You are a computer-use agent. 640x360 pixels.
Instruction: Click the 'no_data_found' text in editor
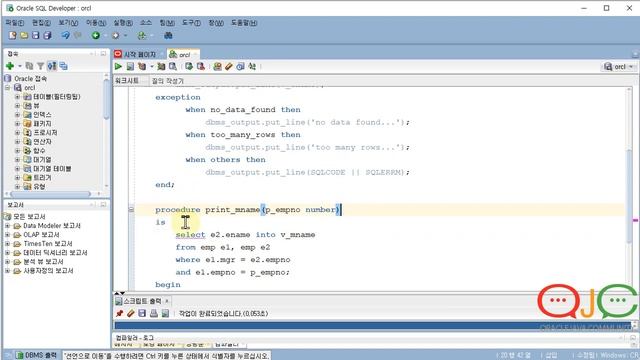(243, 110)
